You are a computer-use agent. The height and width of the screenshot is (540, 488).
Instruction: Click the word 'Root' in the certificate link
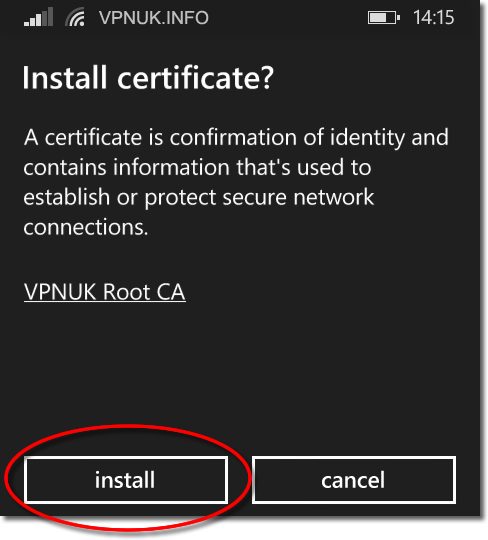126,292
